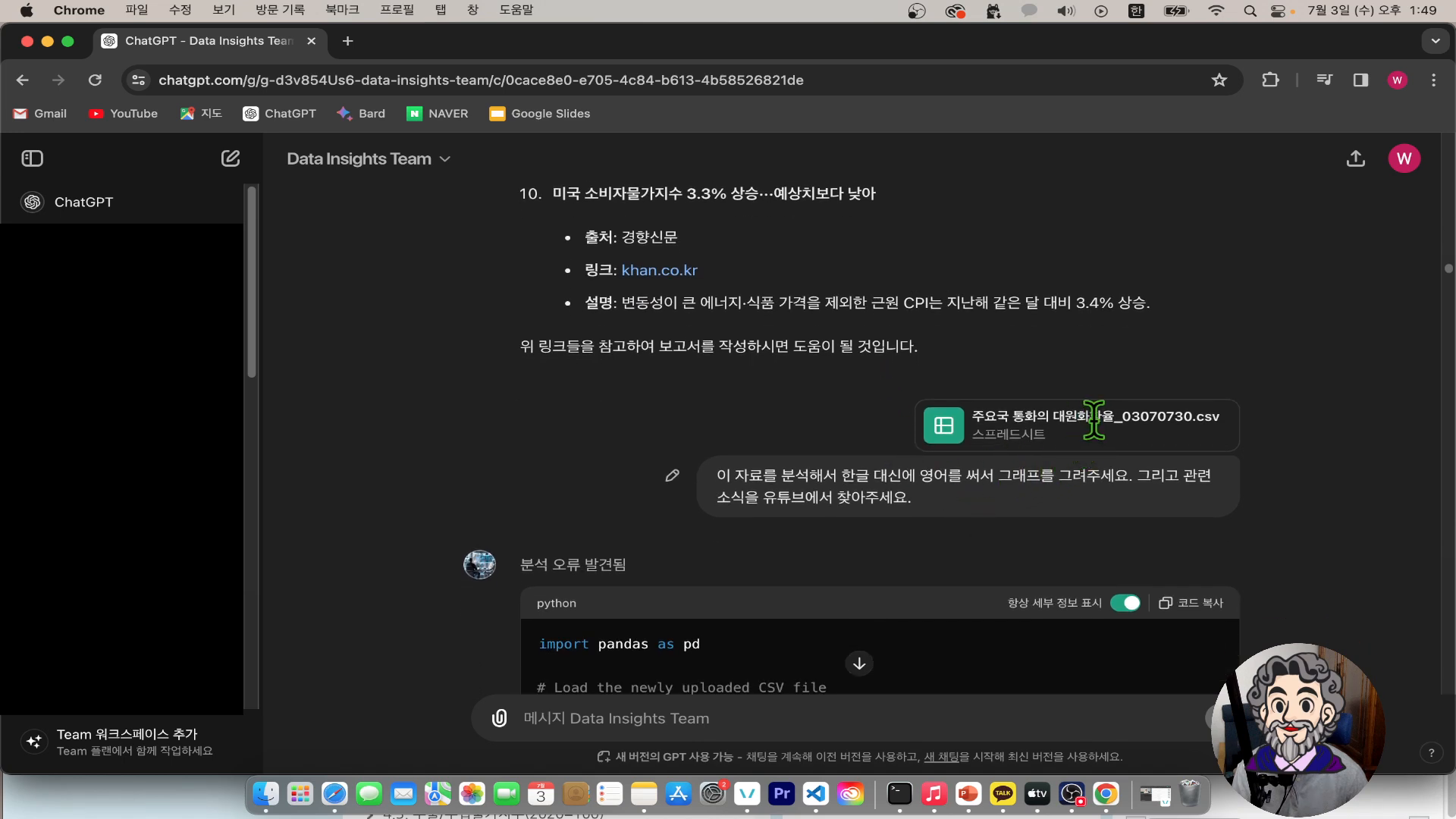
Task: Open the Chrome extensions puzzle icon
Action: 1270,80
